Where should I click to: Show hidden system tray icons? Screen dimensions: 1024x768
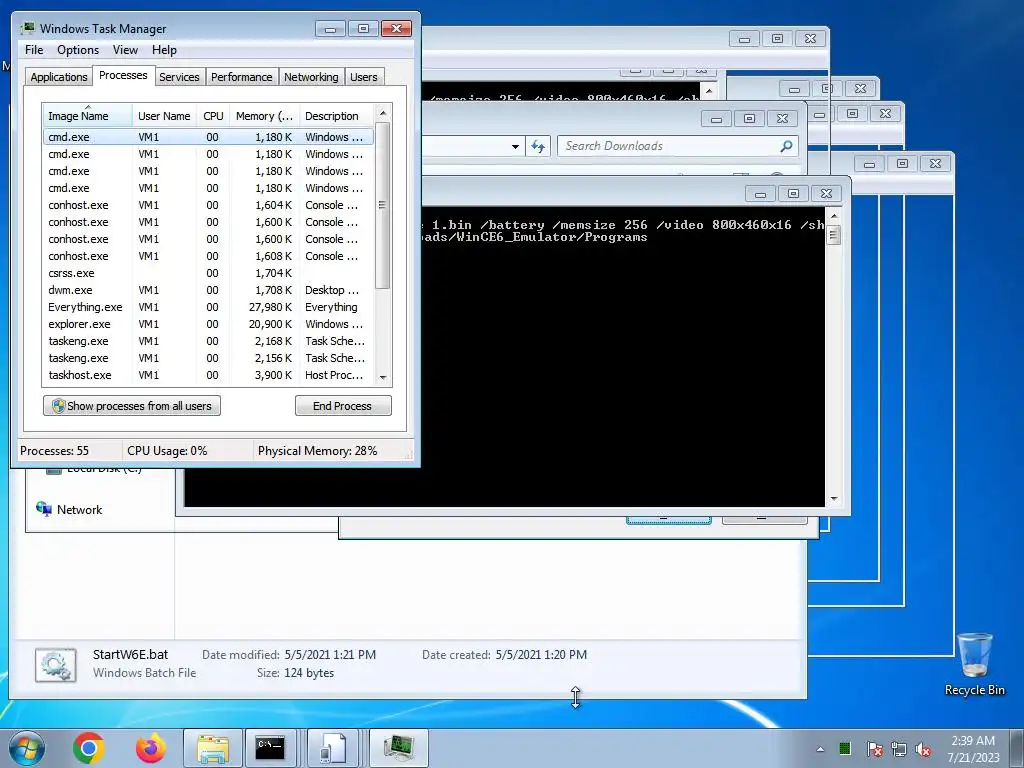[820, 749]
